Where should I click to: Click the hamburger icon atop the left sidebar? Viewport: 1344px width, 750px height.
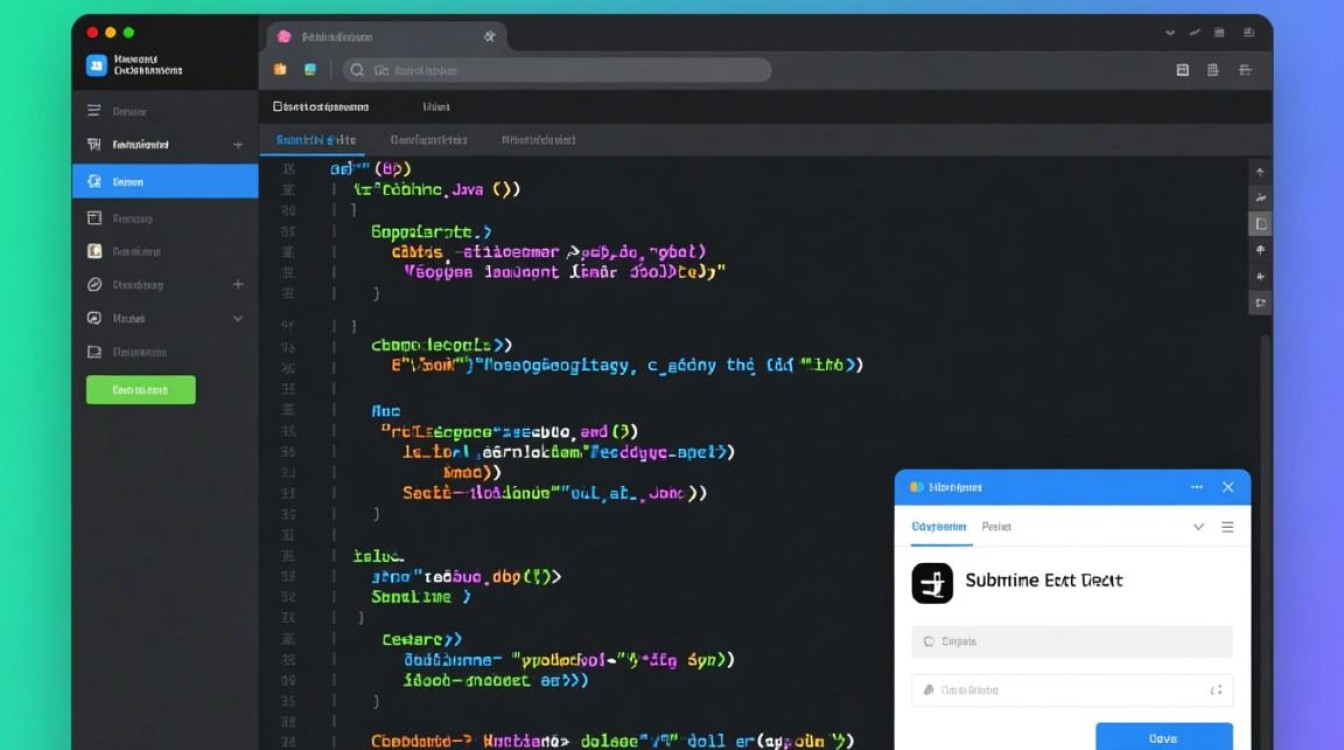point(94,111)
